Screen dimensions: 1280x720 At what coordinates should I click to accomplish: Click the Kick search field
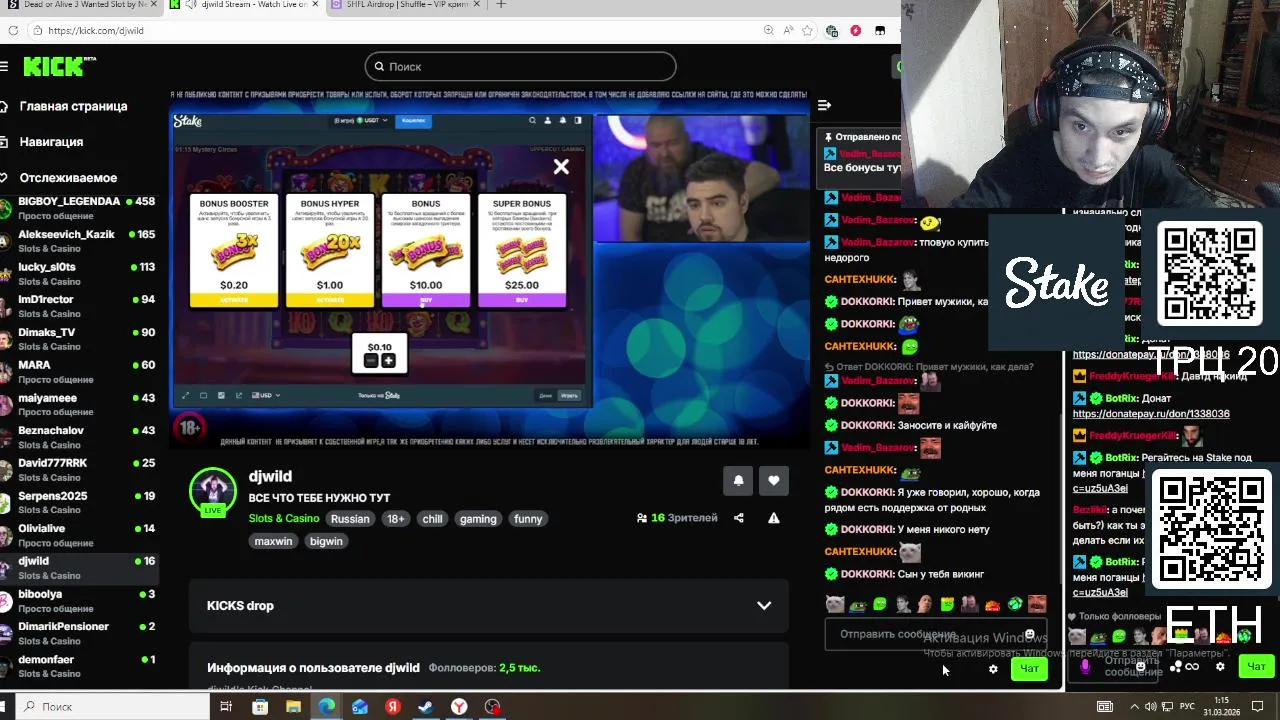point(520,66)
